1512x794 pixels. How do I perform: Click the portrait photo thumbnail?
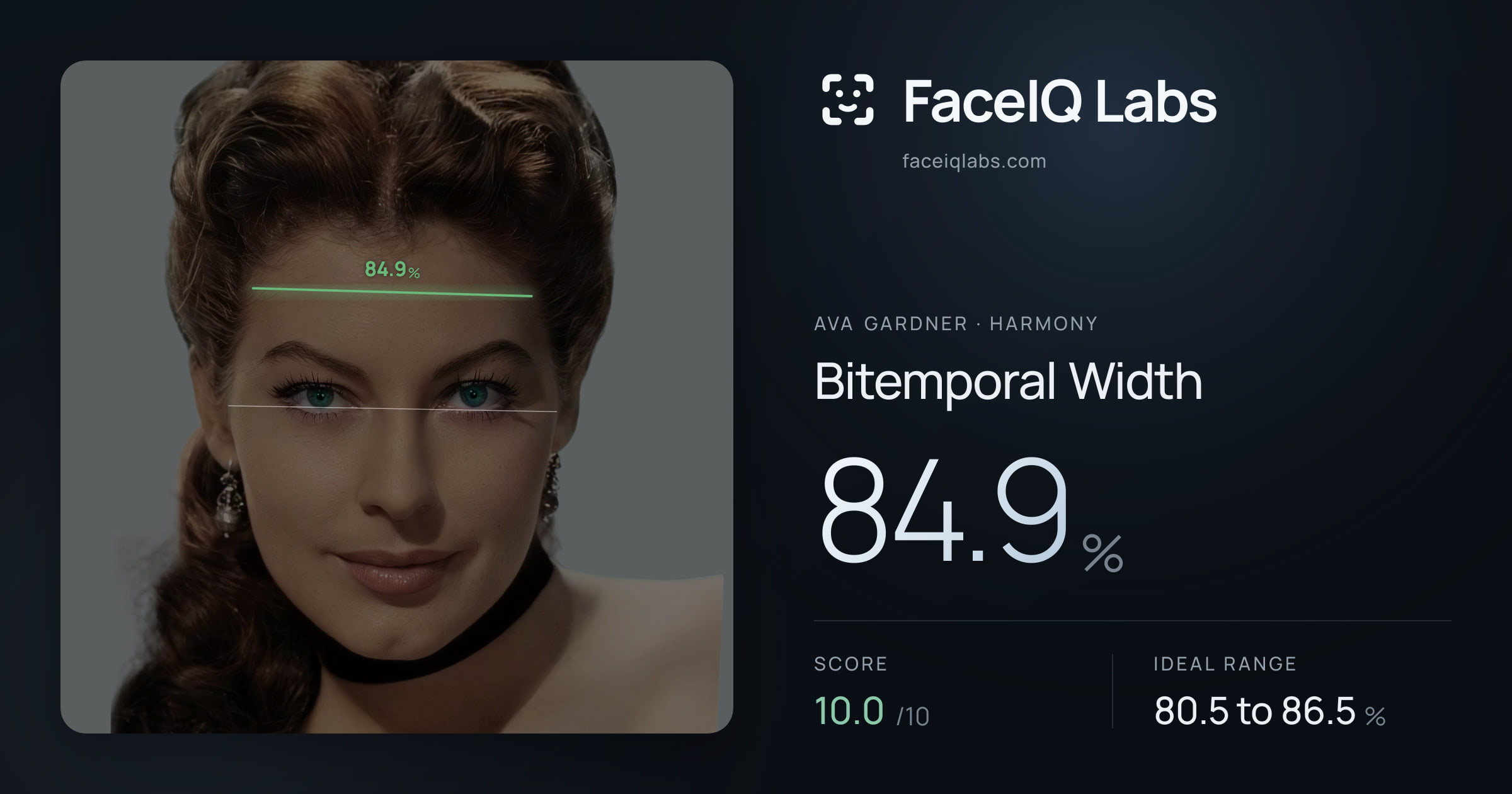pos(397,397)
